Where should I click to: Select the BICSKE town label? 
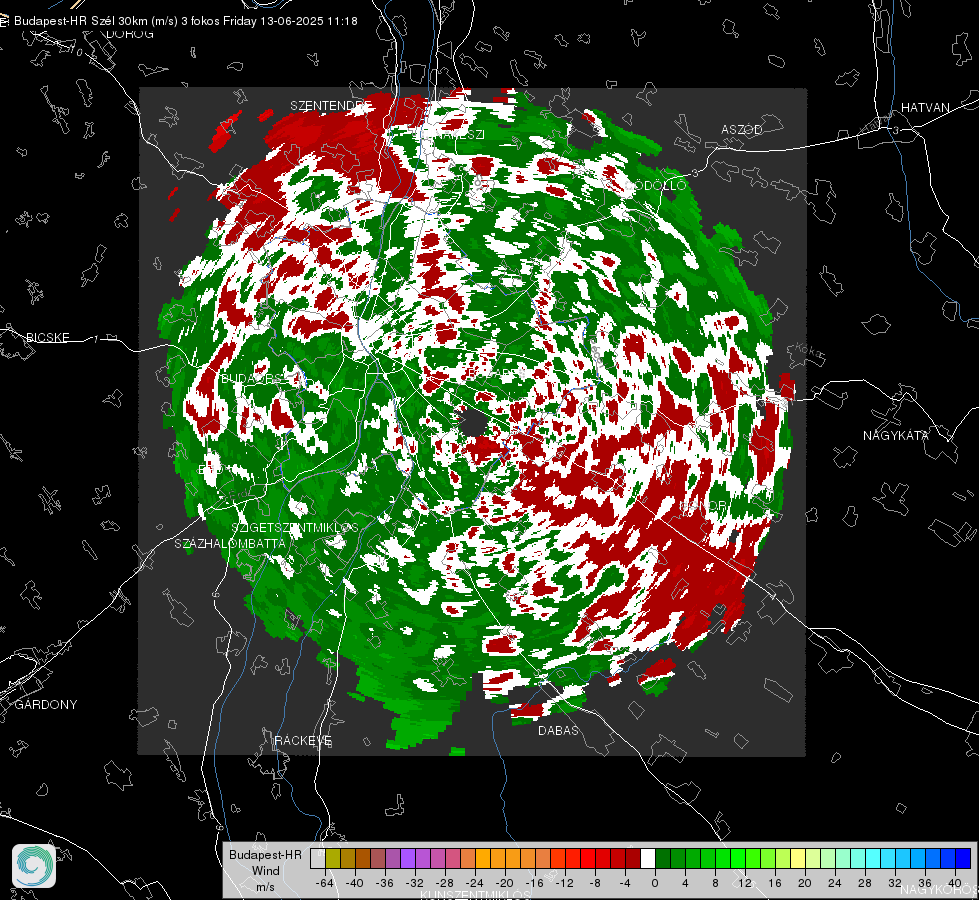coord(47,337)
